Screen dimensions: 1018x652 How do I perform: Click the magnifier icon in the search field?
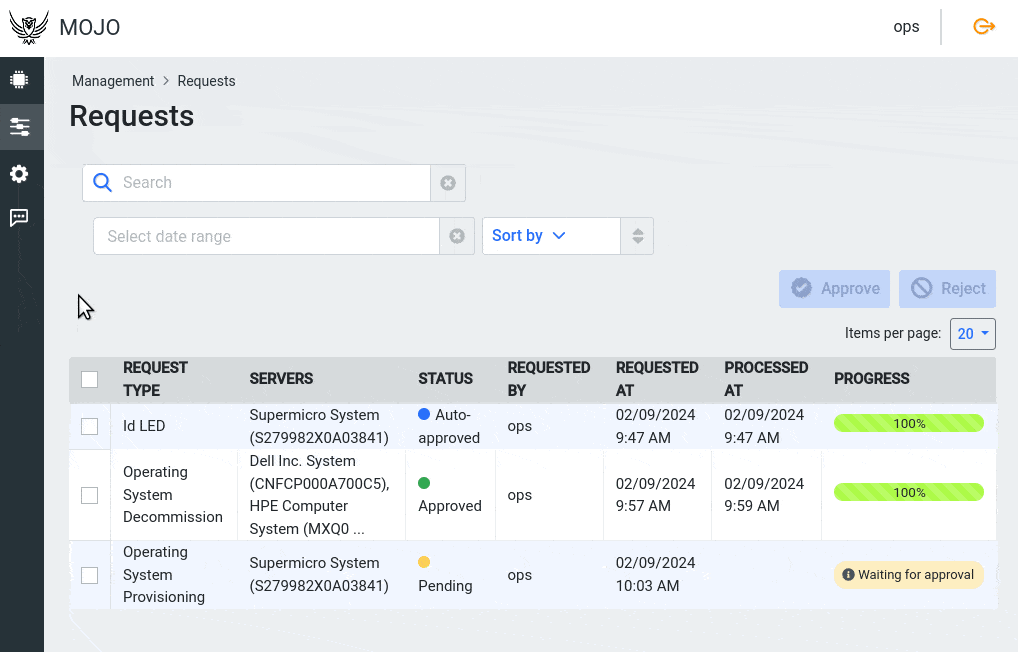coord(102,183)
